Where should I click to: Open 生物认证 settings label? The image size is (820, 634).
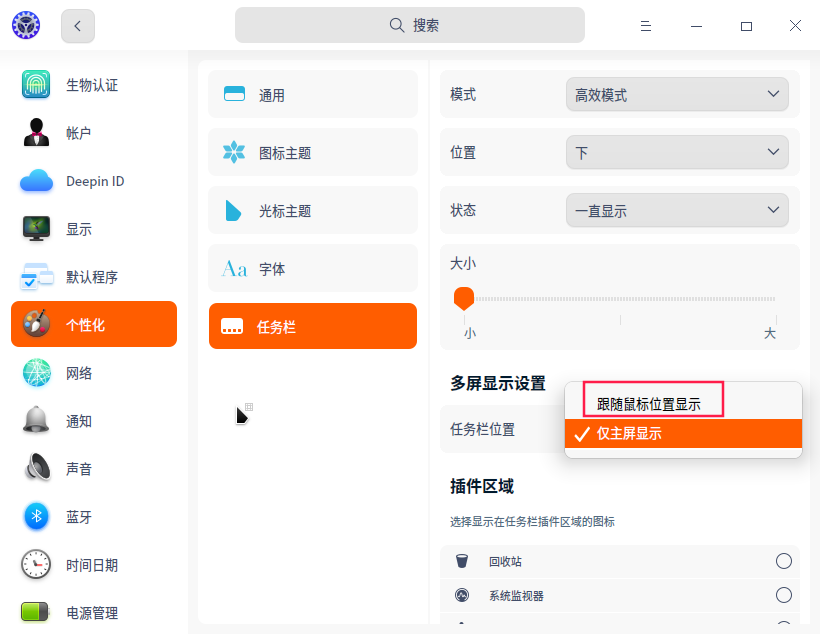point(92,85)
